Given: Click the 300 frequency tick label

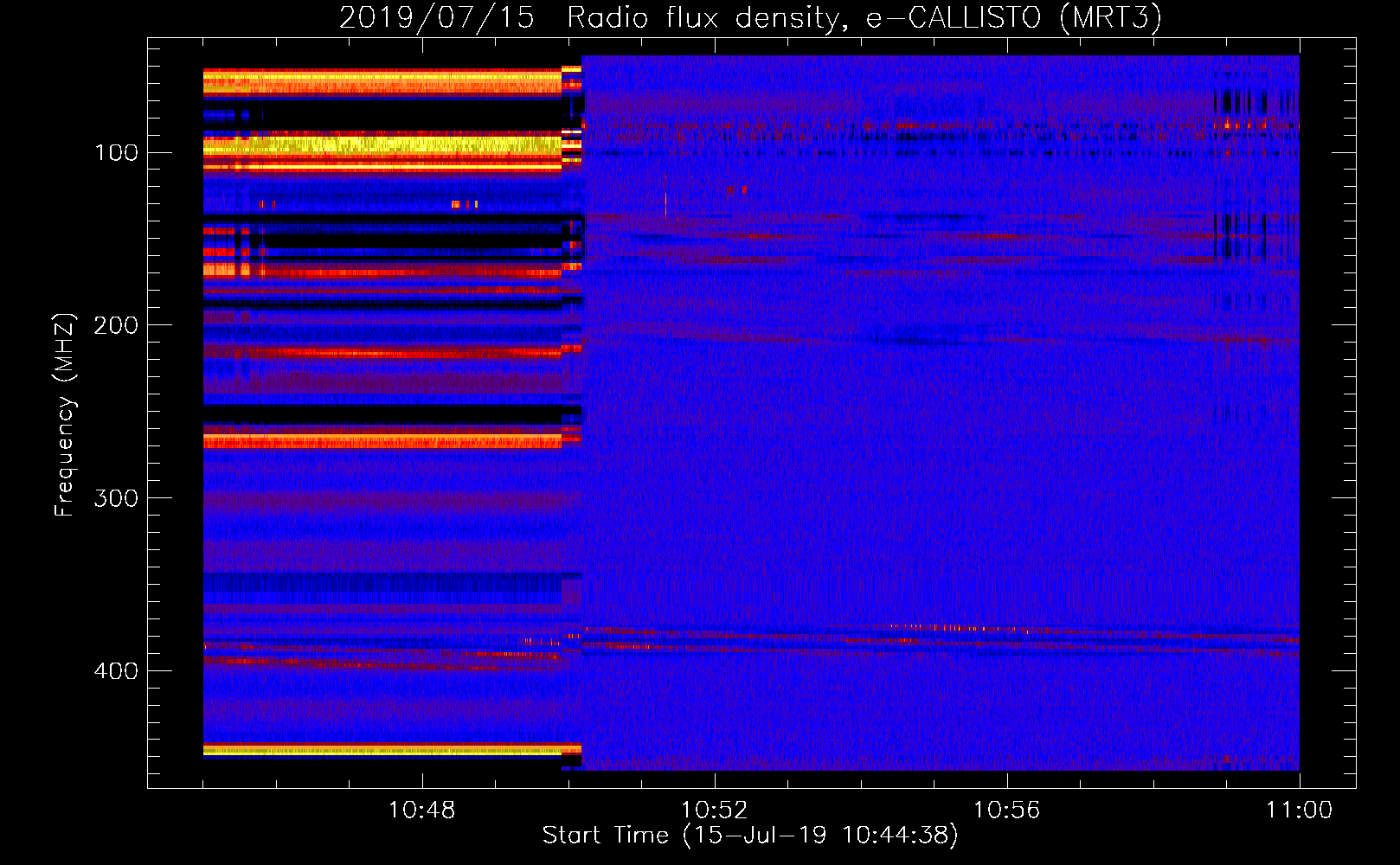Looking at the screenshot, I should click(116, 498).
